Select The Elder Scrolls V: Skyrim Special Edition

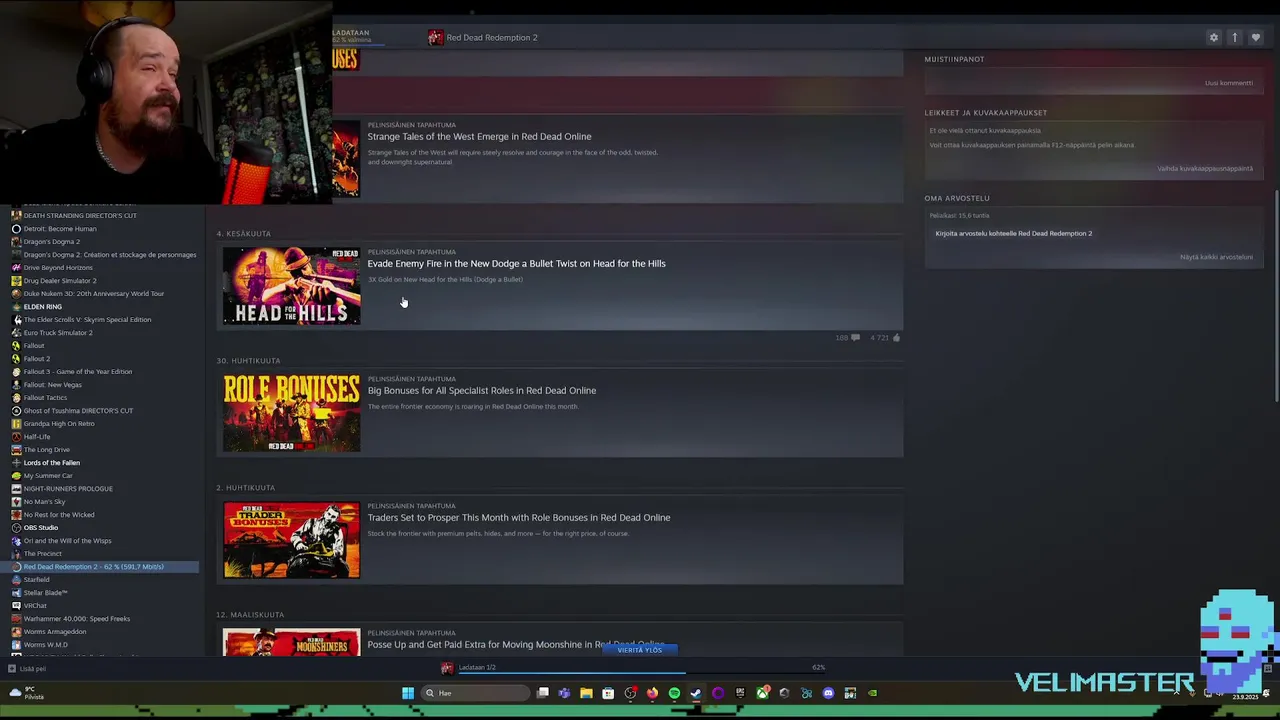click(87, 320)
